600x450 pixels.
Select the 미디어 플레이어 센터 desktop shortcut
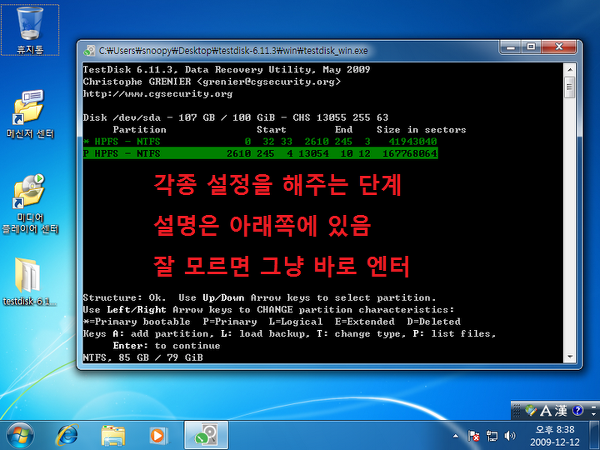pos(30,204)
